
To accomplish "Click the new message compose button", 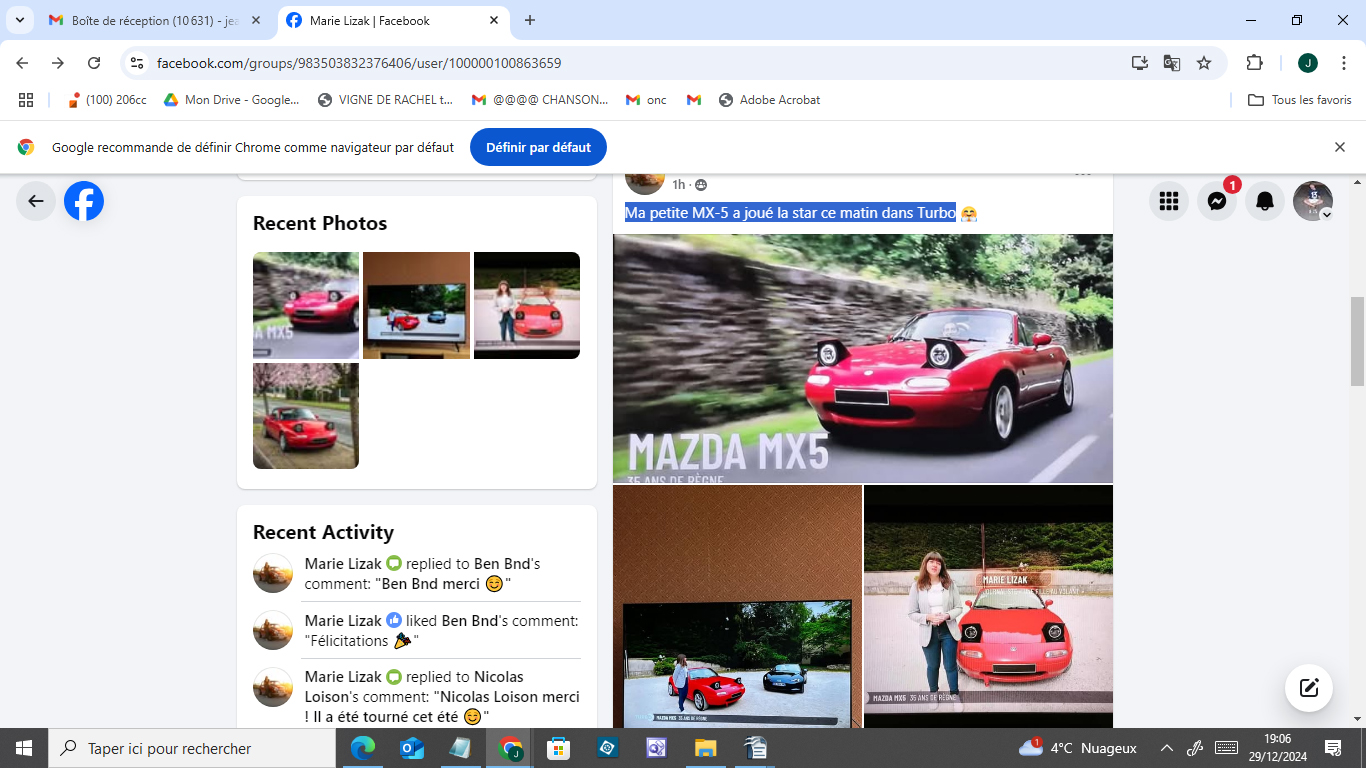I will pos(1309,688).
